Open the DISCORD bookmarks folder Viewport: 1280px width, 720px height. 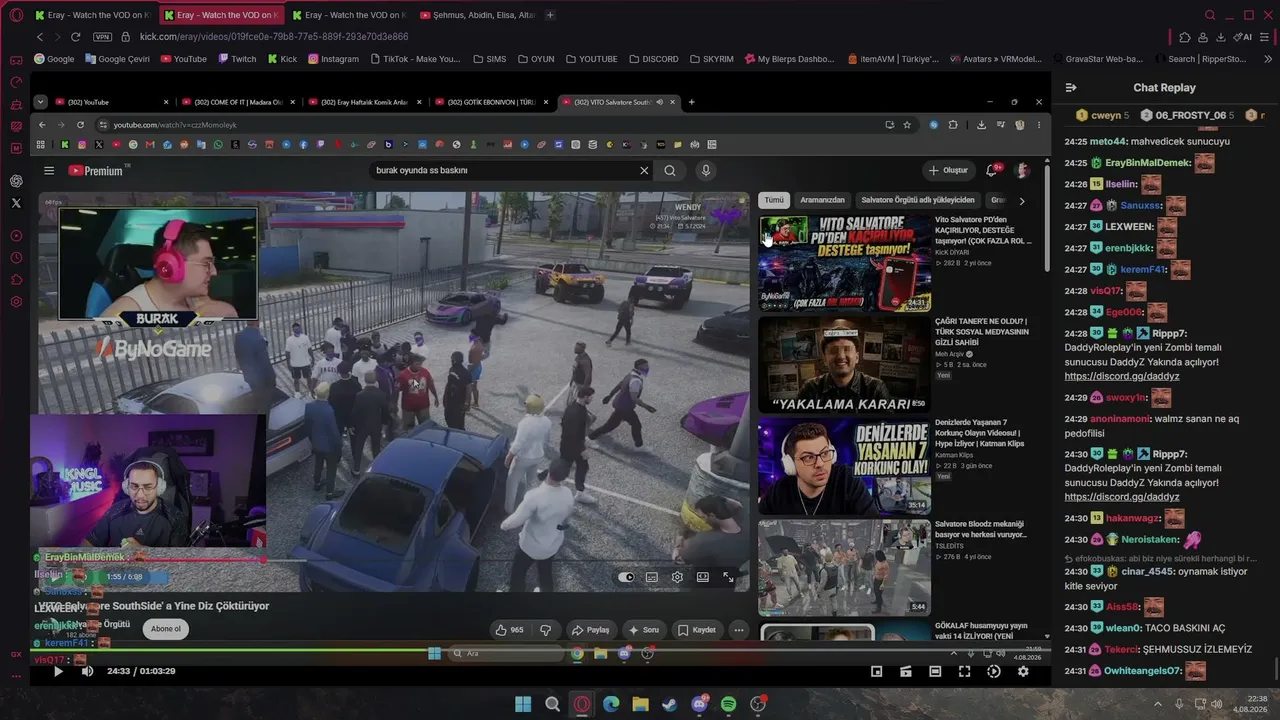coord(653,59)
